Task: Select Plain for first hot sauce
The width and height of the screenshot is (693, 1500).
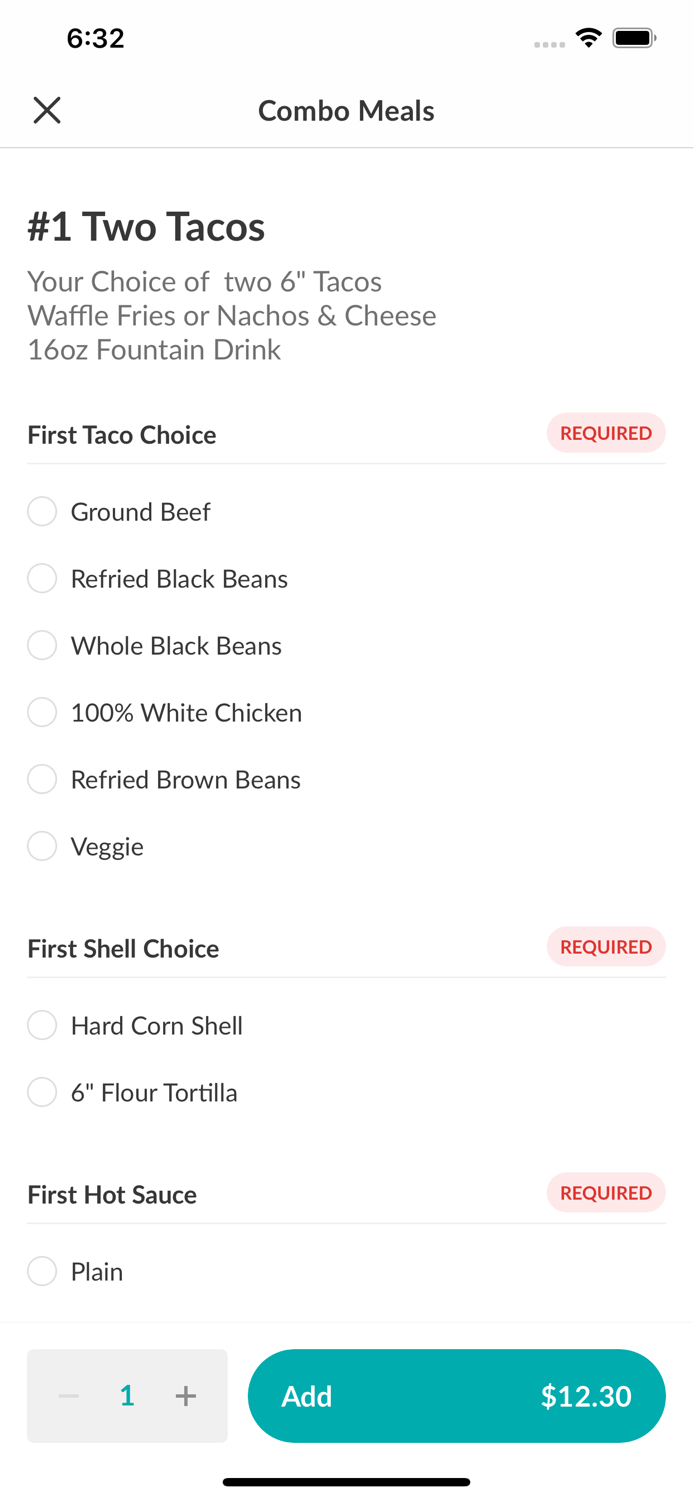Action: (x=42, y=1272)
